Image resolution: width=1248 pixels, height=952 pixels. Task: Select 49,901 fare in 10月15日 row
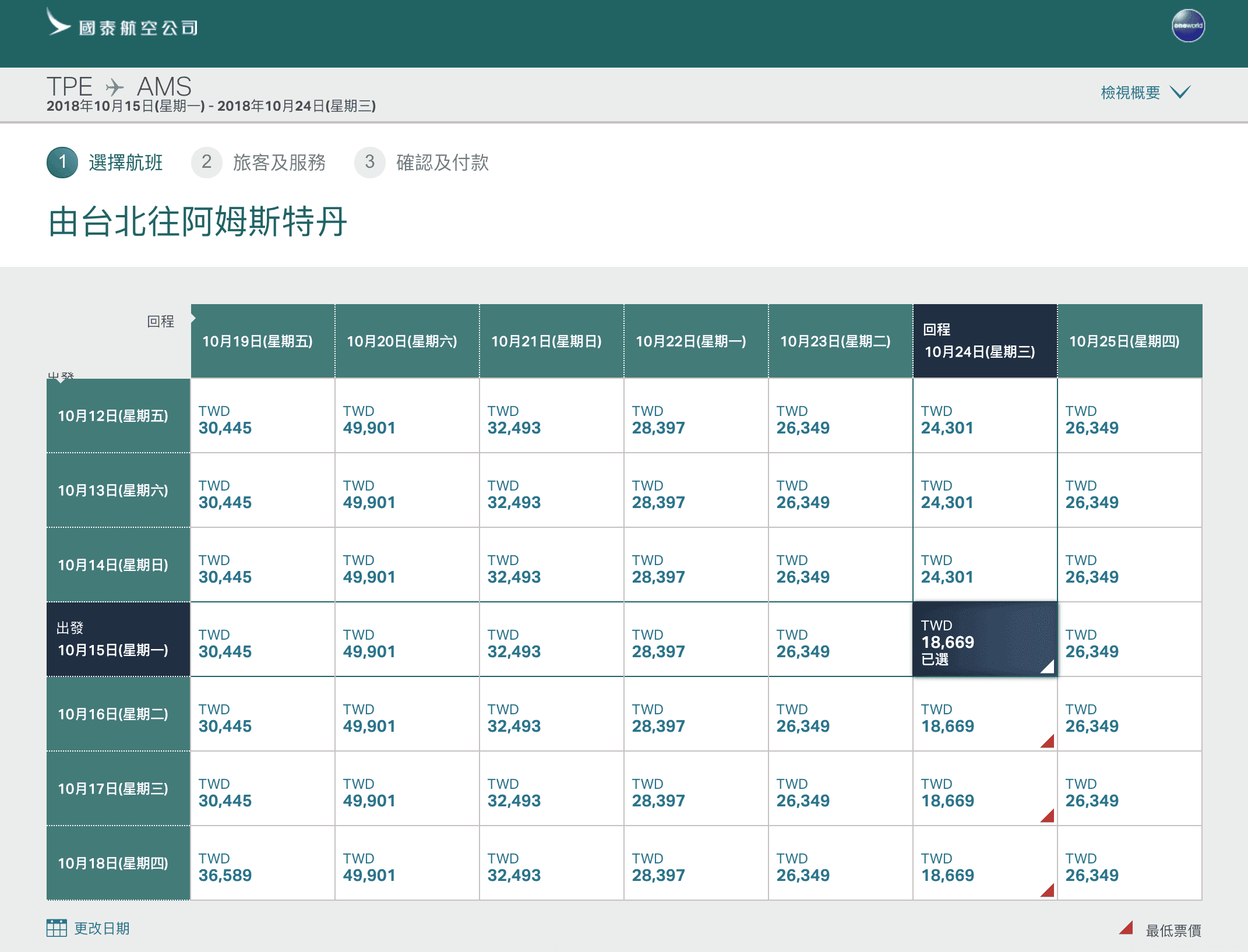pyautogui.click(x=407, y=639)
